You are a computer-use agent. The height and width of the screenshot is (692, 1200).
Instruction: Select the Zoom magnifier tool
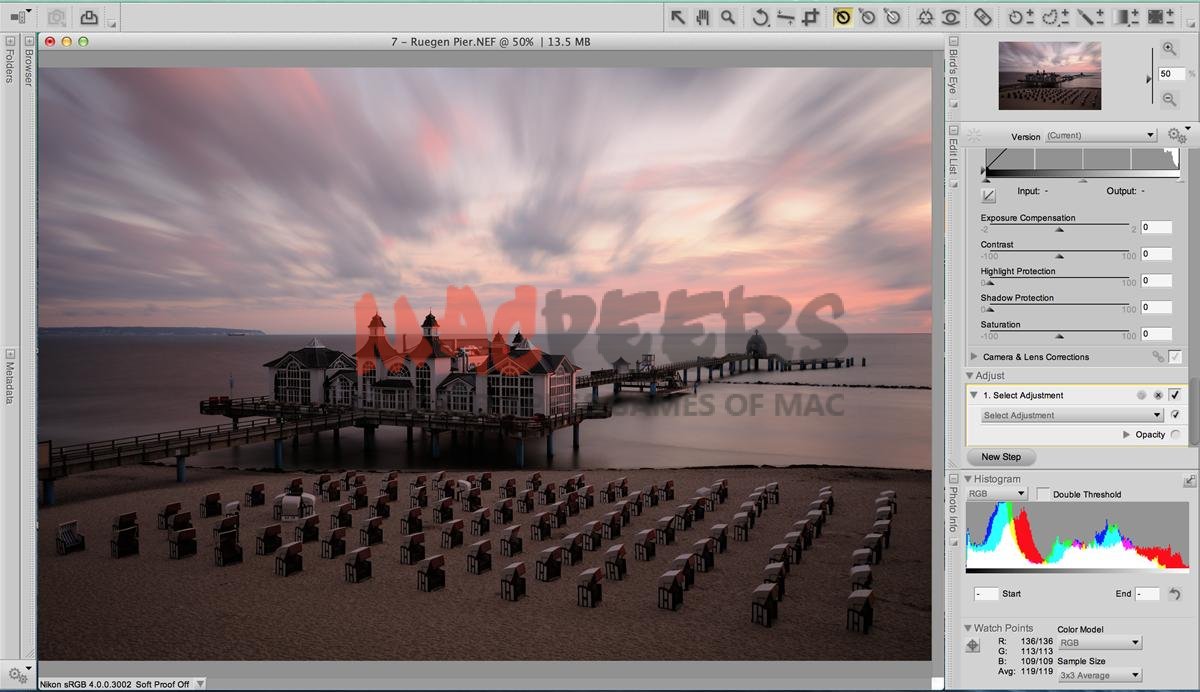[728, 17]
